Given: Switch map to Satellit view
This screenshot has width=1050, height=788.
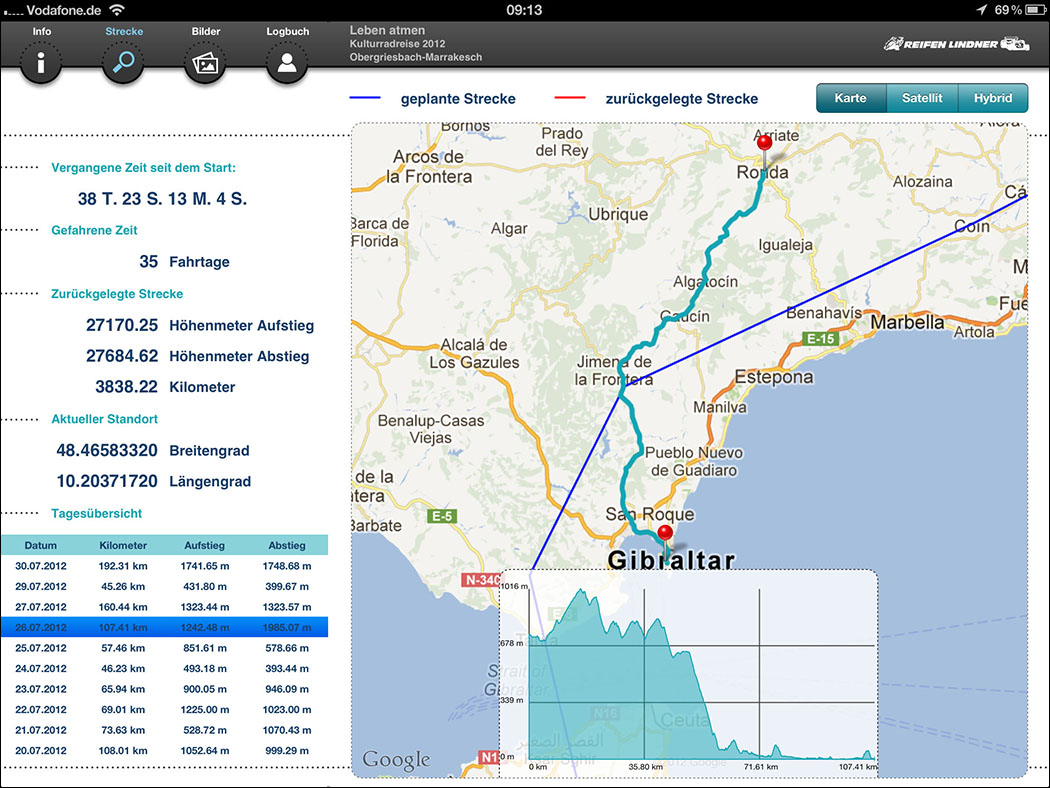Looking at the screenshot, I should pos(922,98).
